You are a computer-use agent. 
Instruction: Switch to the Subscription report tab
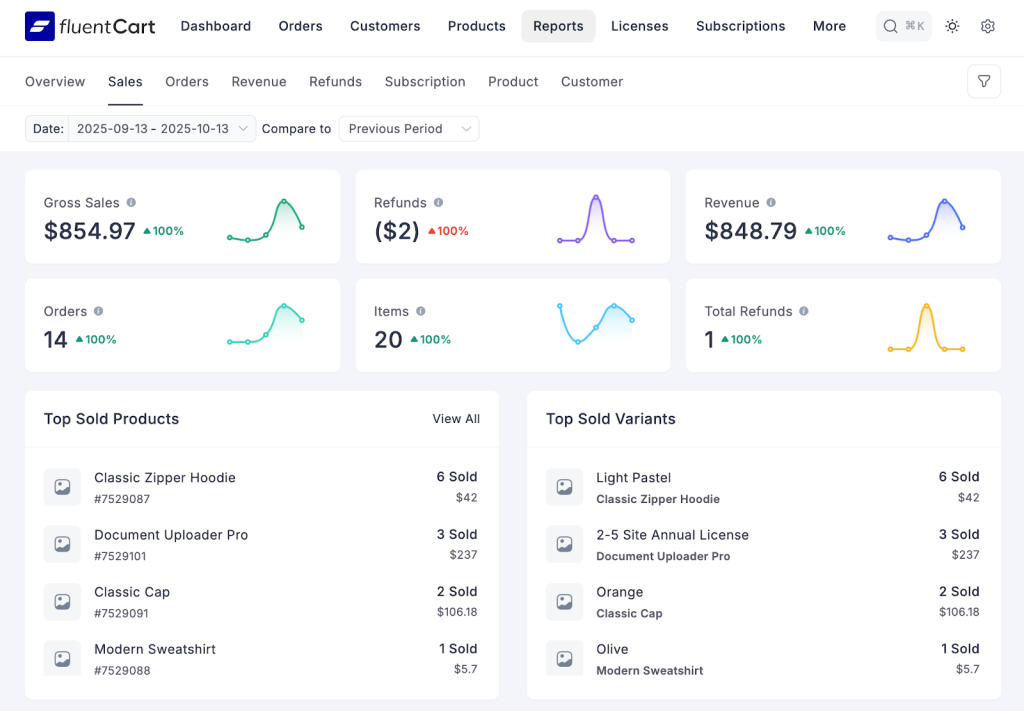(x=424, y=81)
